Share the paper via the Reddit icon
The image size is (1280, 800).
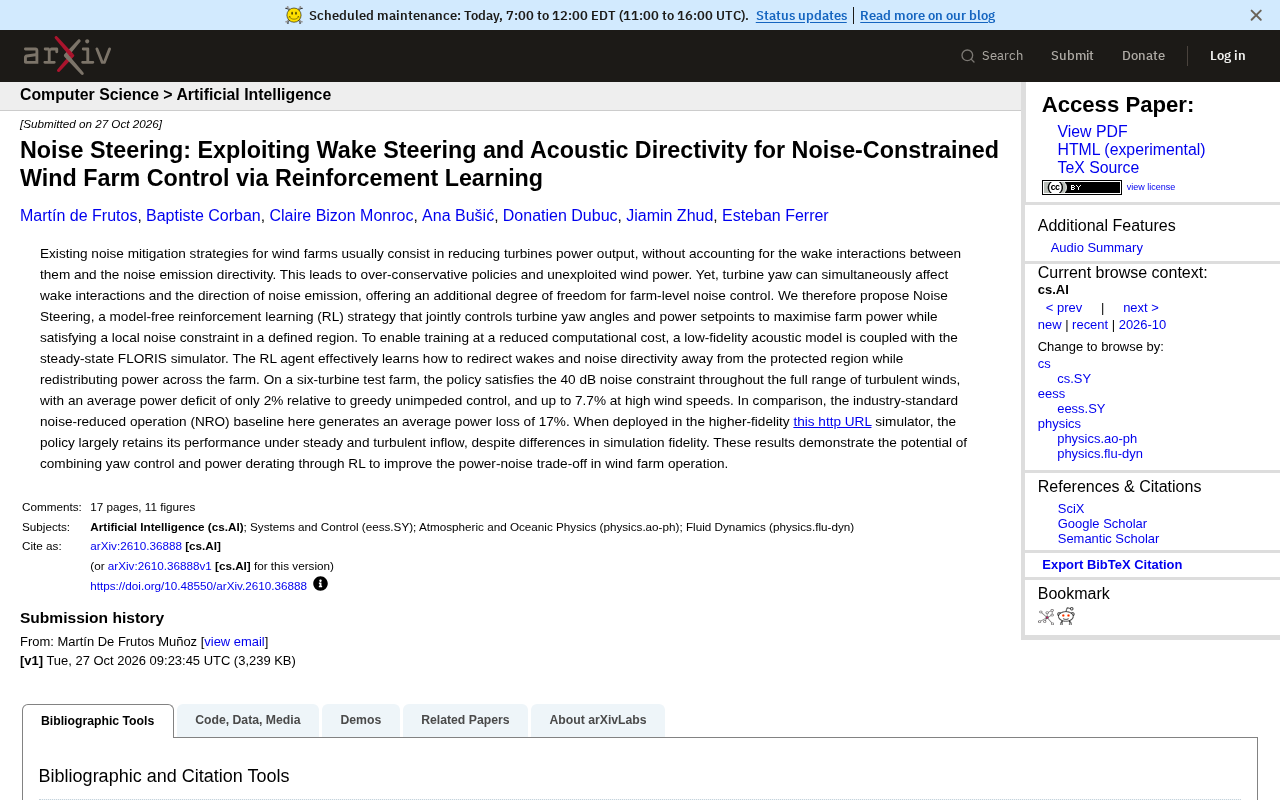1066,616
